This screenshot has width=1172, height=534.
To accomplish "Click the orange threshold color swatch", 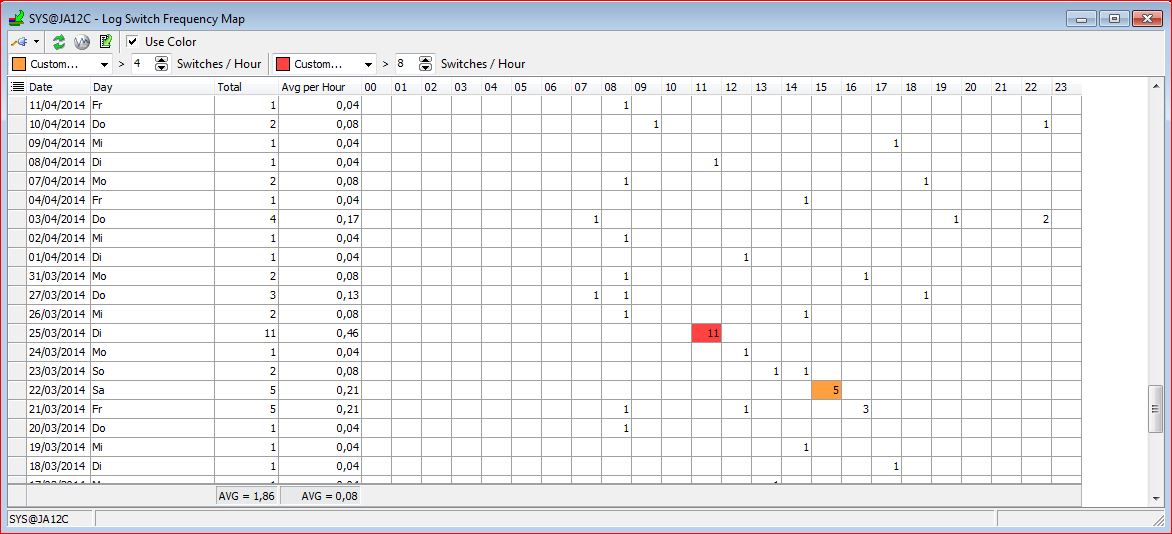I will (x=19, y=64).
